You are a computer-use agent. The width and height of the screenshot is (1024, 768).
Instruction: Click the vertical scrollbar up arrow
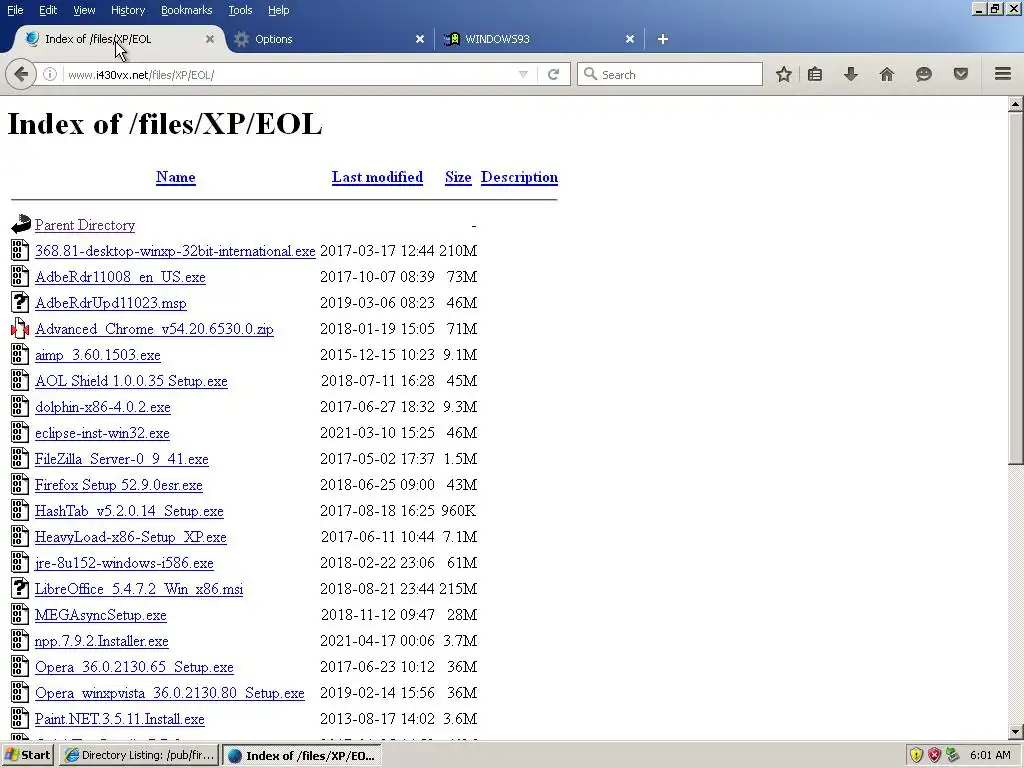[1016, 104]
